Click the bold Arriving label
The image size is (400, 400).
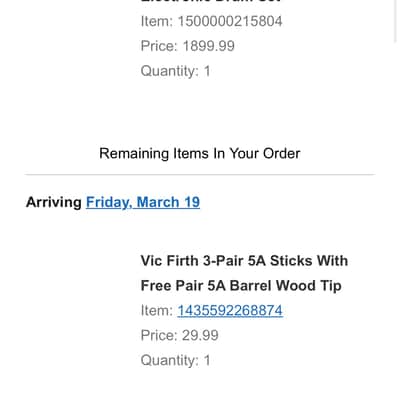coord(54,202)
